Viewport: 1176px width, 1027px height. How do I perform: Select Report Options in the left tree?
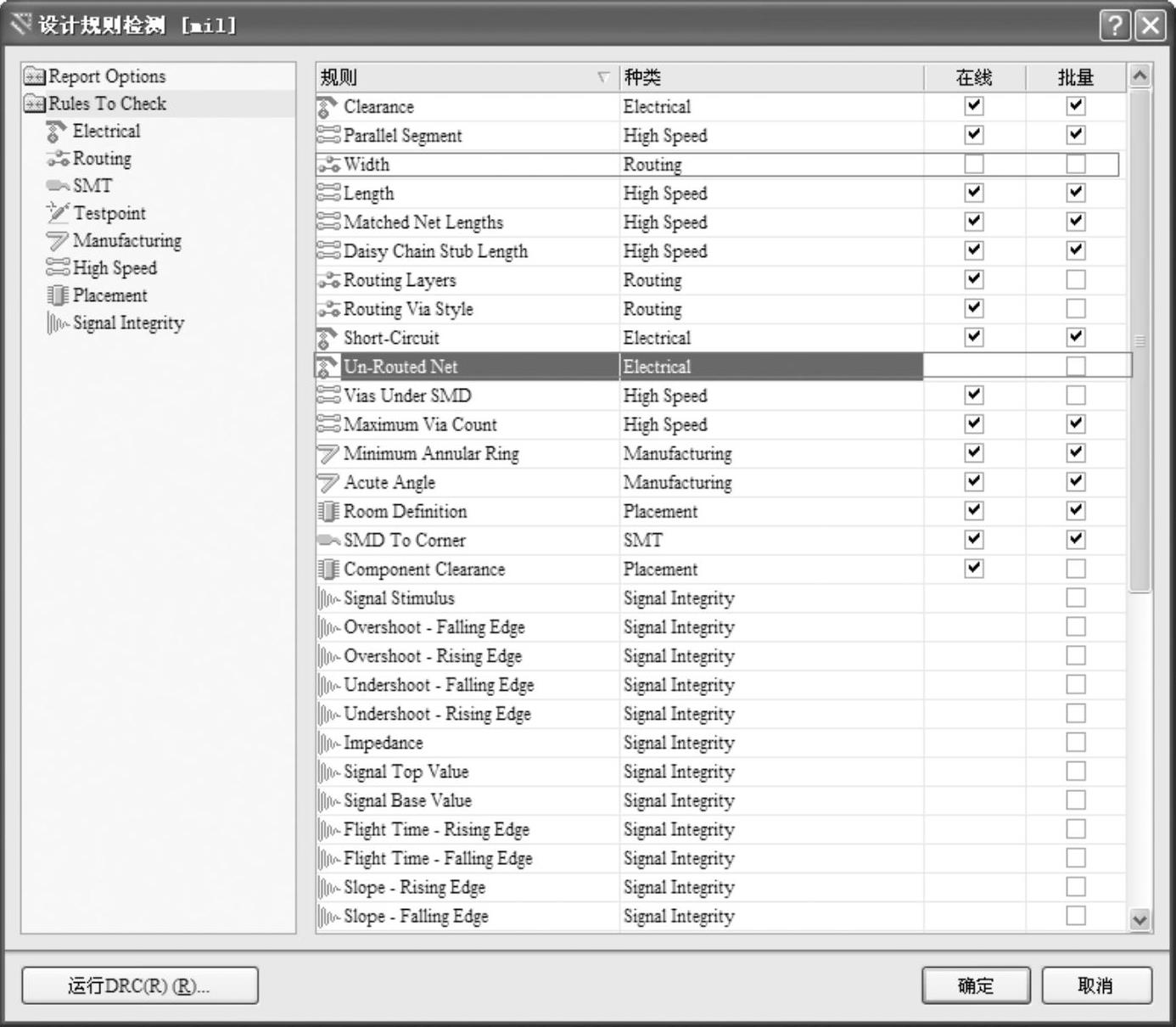click(107, 76)
